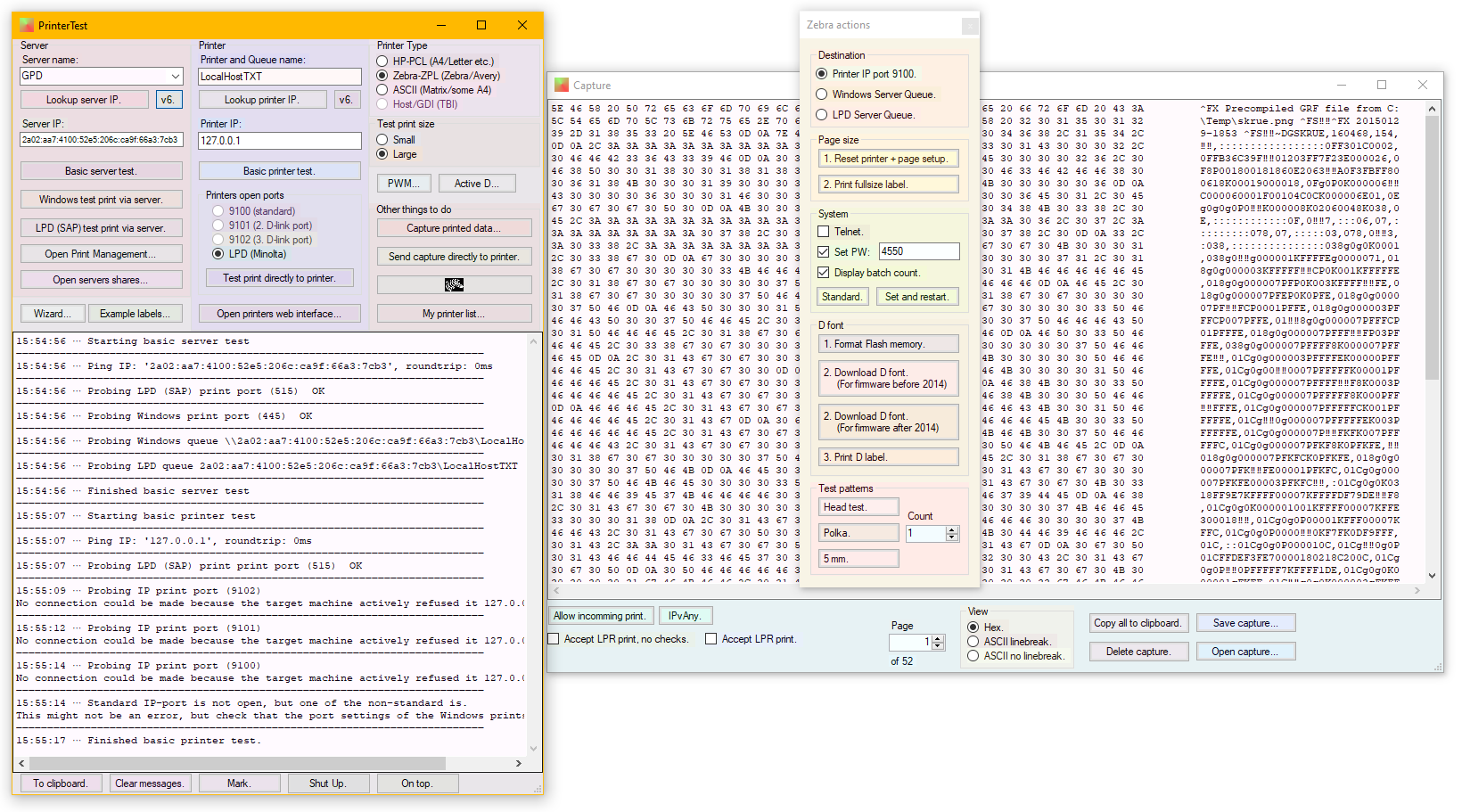Screen dimensions: 1462x812
Task: Select LPD Server Queue destination
Action: tap(822, 115)
